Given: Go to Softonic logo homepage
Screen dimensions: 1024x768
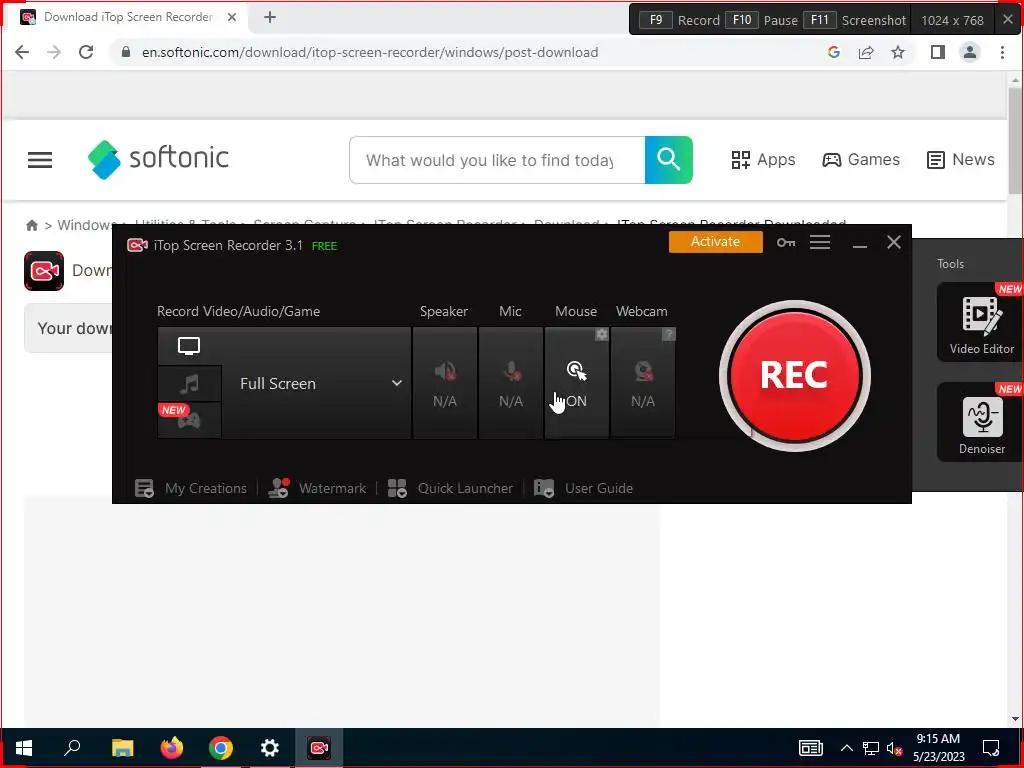Looking at the screenshot, I should [158, 159].
